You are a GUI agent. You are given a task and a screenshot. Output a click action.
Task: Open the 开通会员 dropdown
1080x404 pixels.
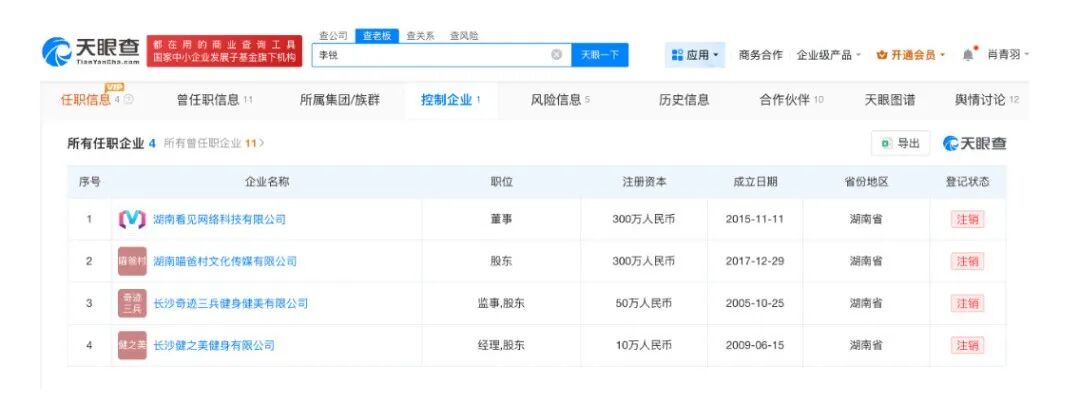point(911,54)
